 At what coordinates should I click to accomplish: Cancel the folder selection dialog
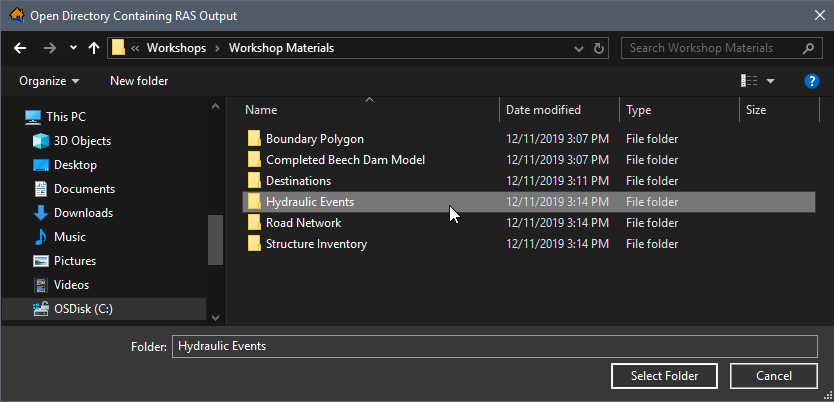[x=774, y=376]
